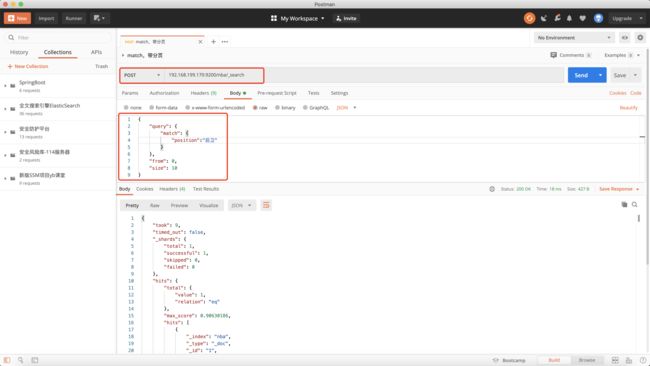Screen dimensions: 650x366
Task: Copy response body with copy icon
Action: point(624,205)
